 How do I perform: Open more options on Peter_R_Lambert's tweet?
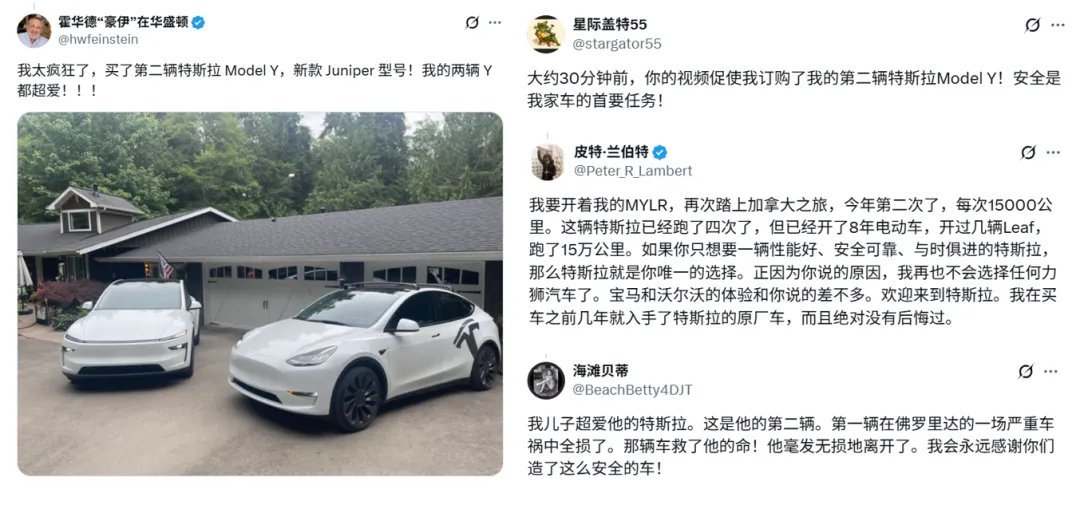(1053, 152)
